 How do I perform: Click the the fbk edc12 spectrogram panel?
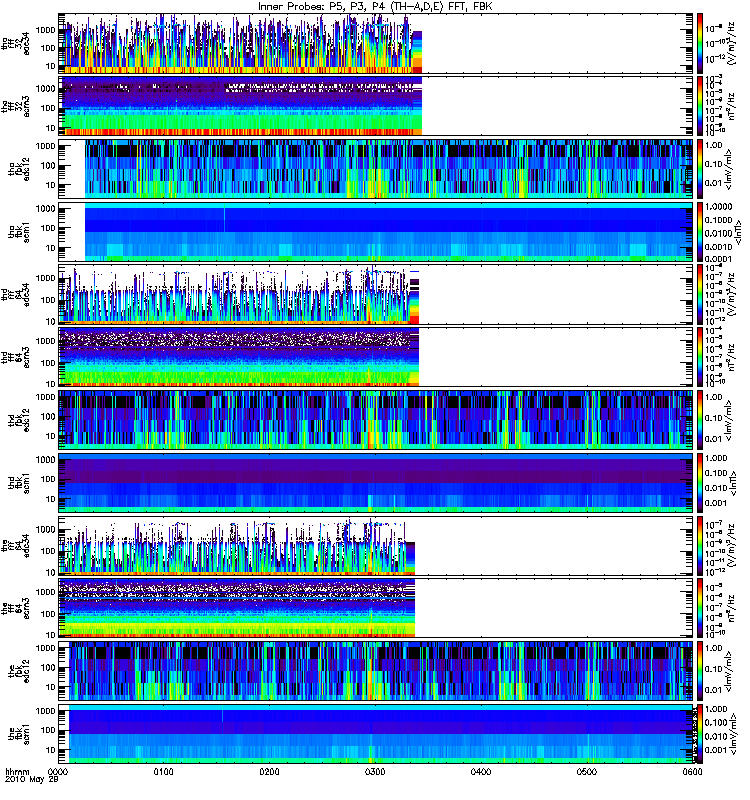click(376, 671)
